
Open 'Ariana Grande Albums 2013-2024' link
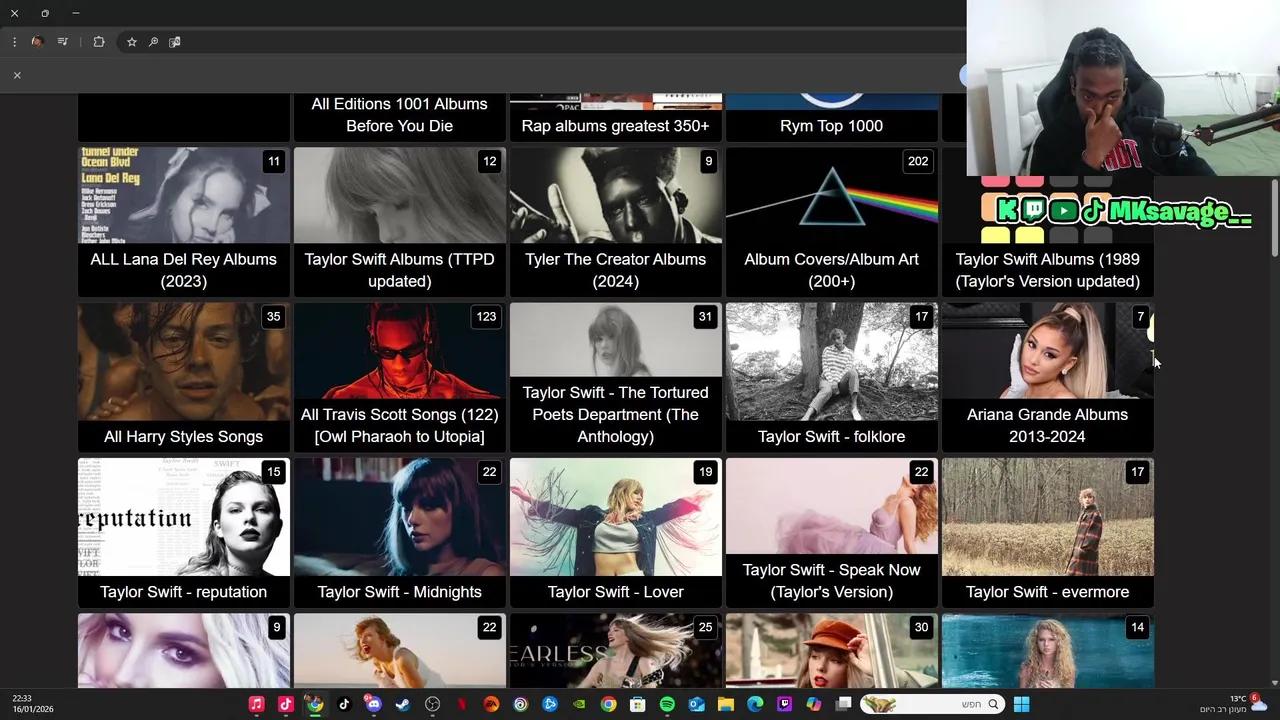1047,425
